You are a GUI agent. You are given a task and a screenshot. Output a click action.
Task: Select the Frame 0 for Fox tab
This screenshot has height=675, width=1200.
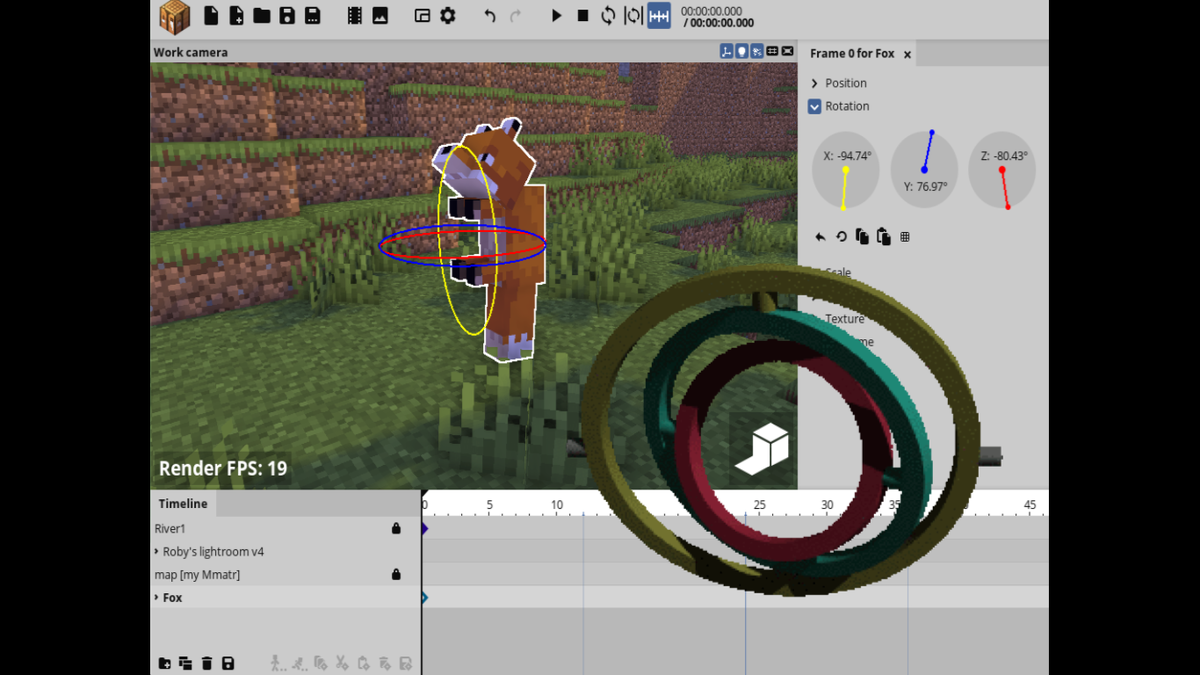click(858, 53)
